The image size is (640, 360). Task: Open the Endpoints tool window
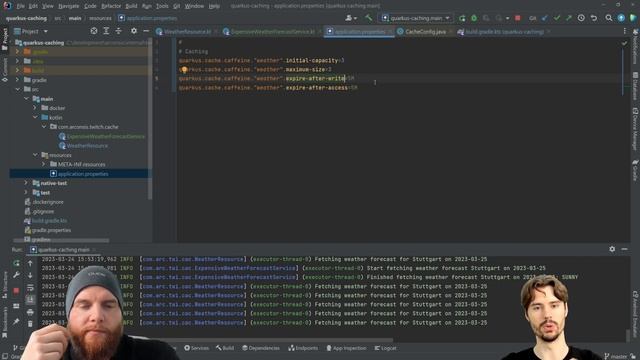pyautogui.click(x=303, y=348)
